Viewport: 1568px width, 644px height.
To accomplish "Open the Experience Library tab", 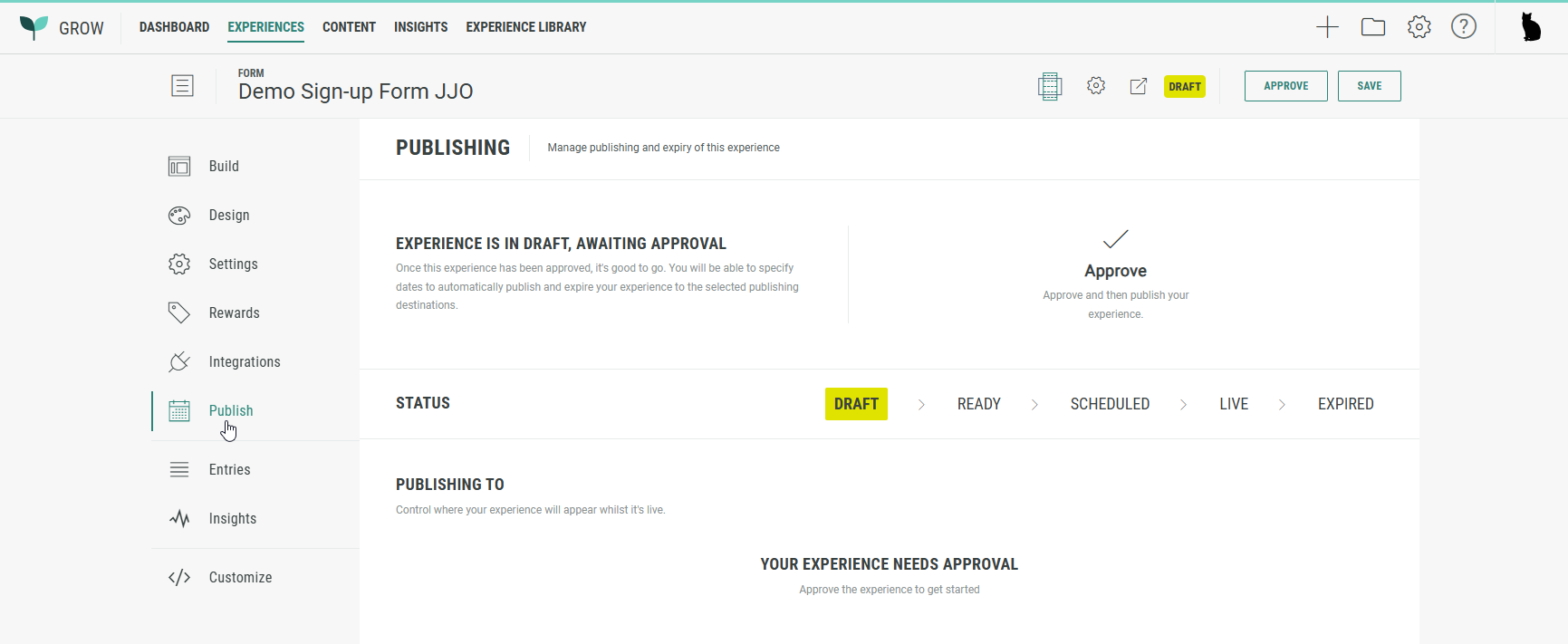I will point(525,27).
